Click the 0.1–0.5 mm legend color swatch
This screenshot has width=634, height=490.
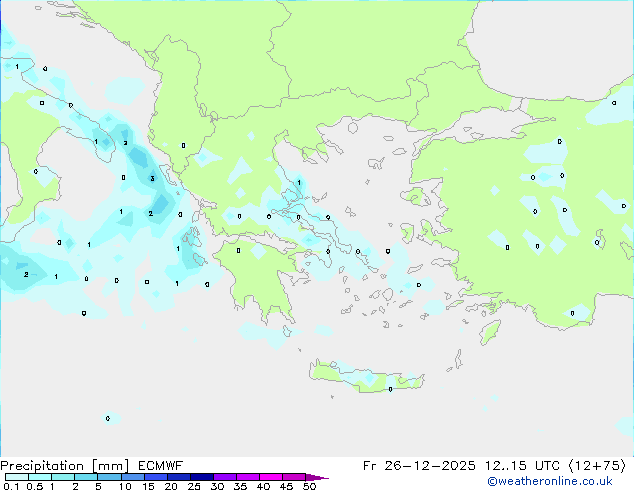coord(17,477)
